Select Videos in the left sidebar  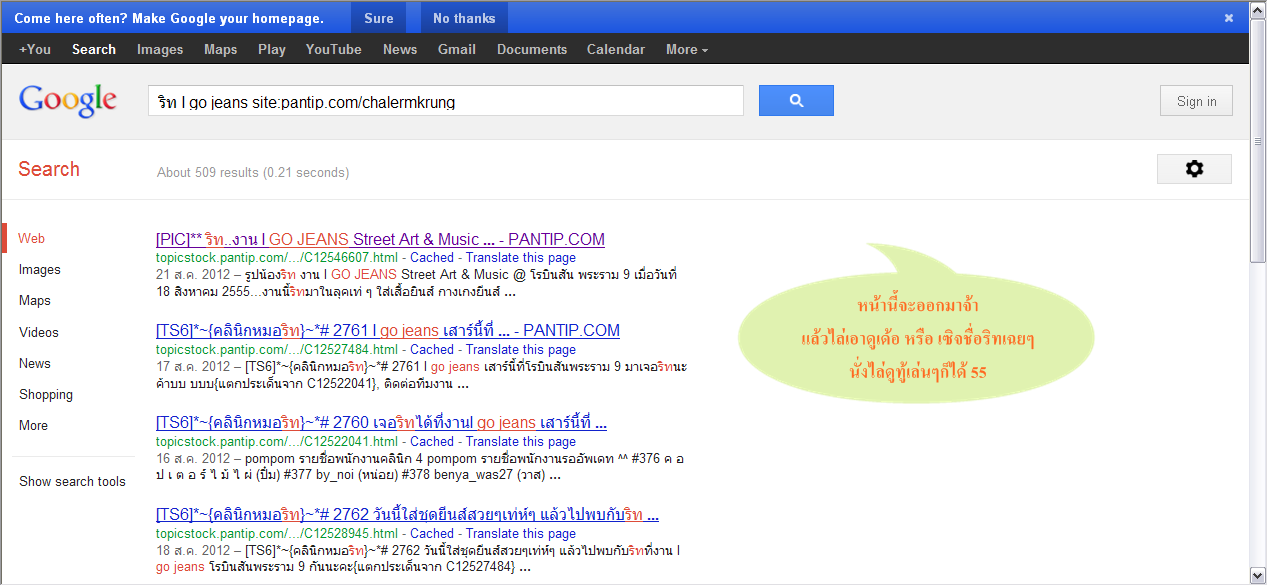click(39, 332)
